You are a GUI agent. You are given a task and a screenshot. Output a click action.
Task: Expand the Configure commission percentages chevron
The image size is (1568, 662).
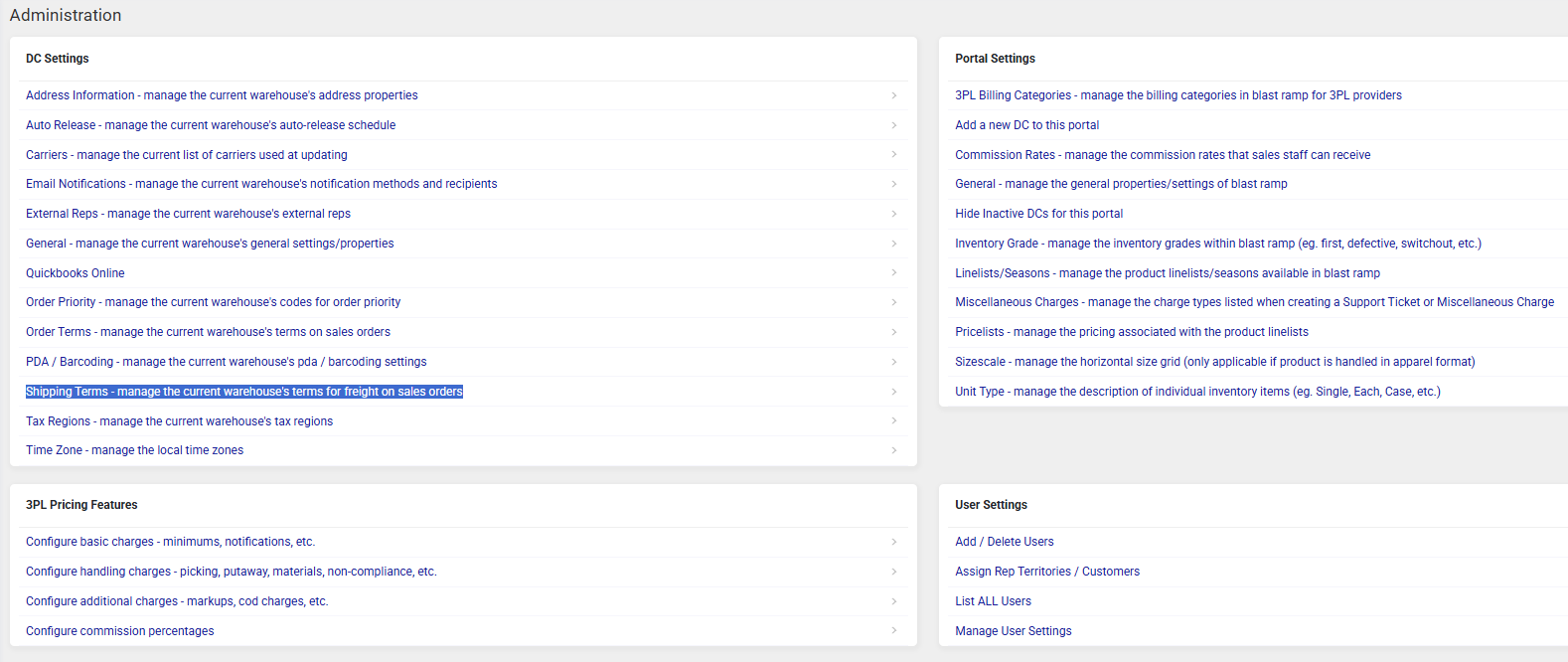pyautogui.click(x=894, y=631)
